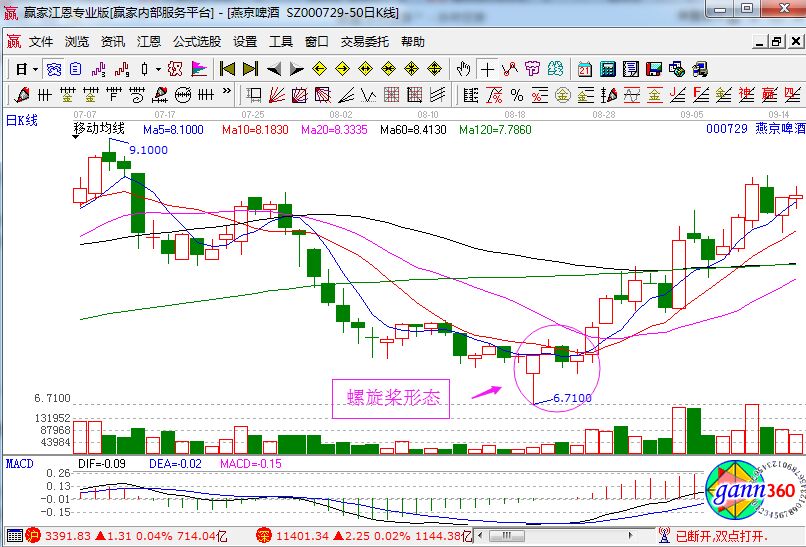Click the hand pan tool icon

point(463,69)
